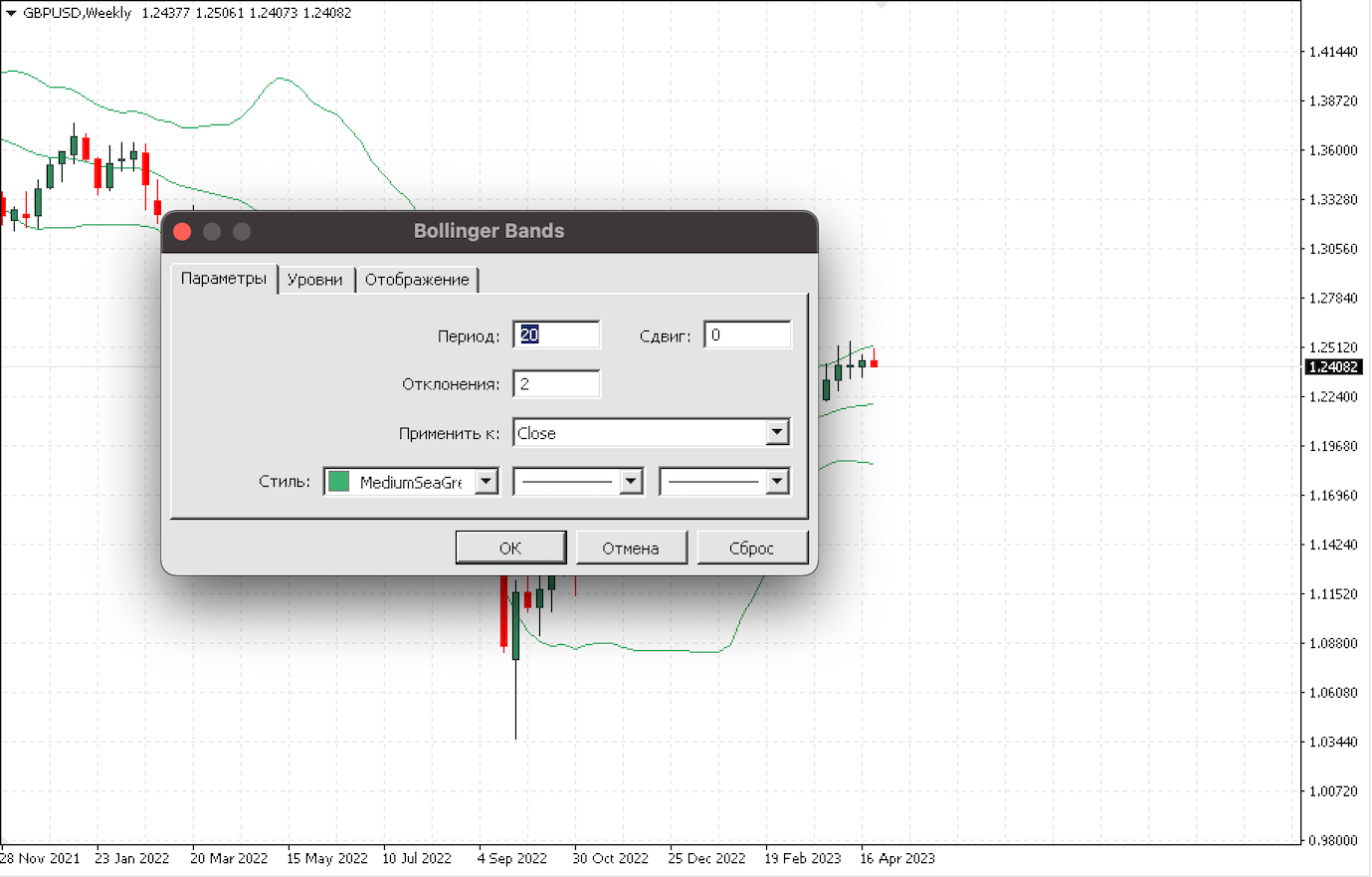Click the latest red candle on chart
This screenshot has width=1372, height=877.
pos(874,363)
